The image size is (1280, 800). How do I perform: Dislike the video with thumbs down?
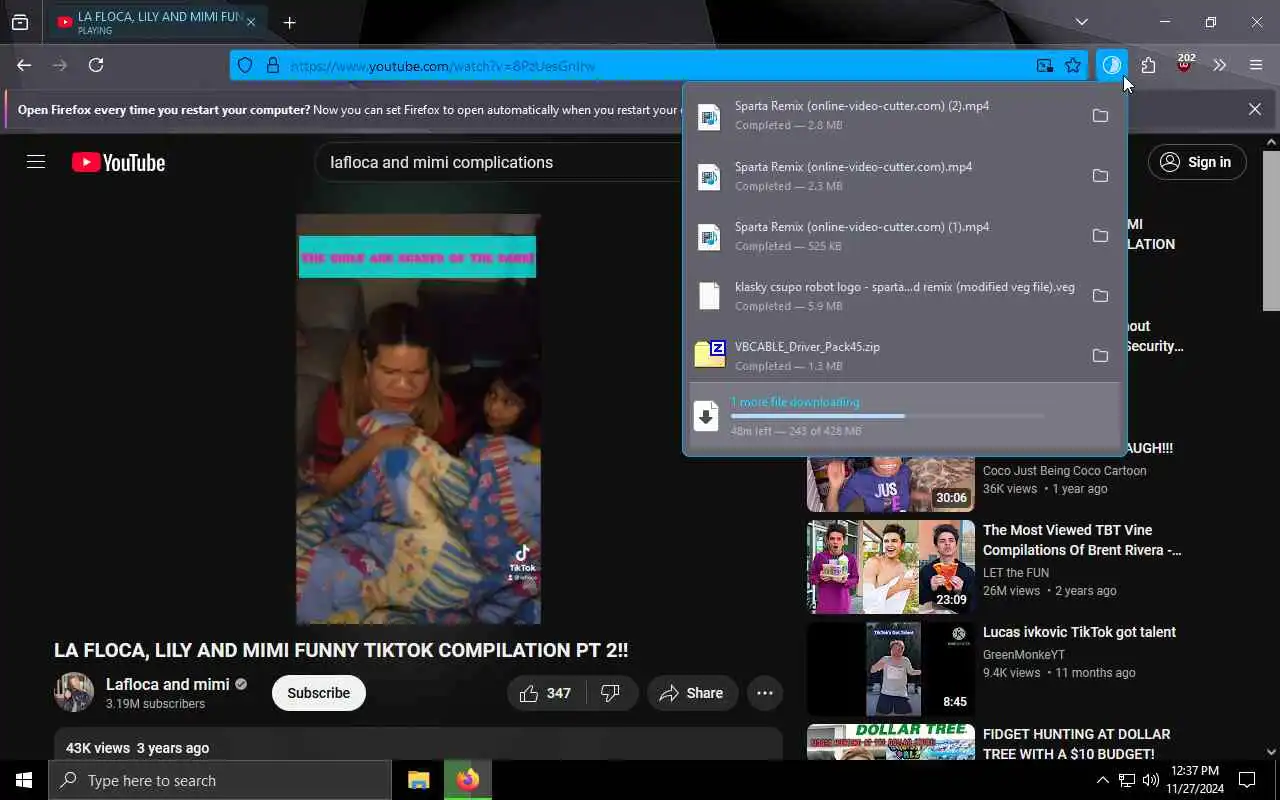coord(611,693)
